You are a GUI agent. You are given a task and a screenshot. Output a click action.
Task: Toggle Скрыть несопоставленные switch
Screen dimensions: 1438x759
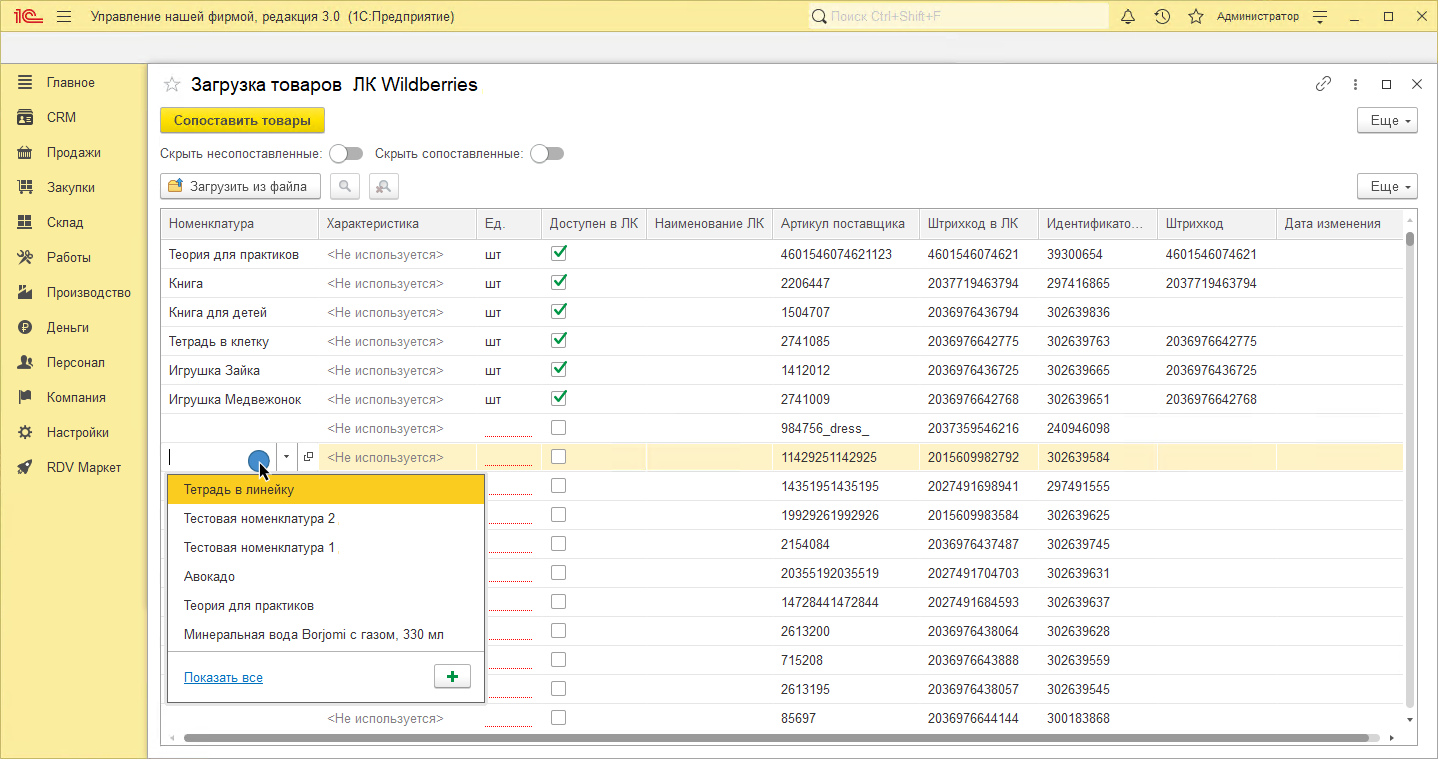pyautogui.click(x=346, y=154)
